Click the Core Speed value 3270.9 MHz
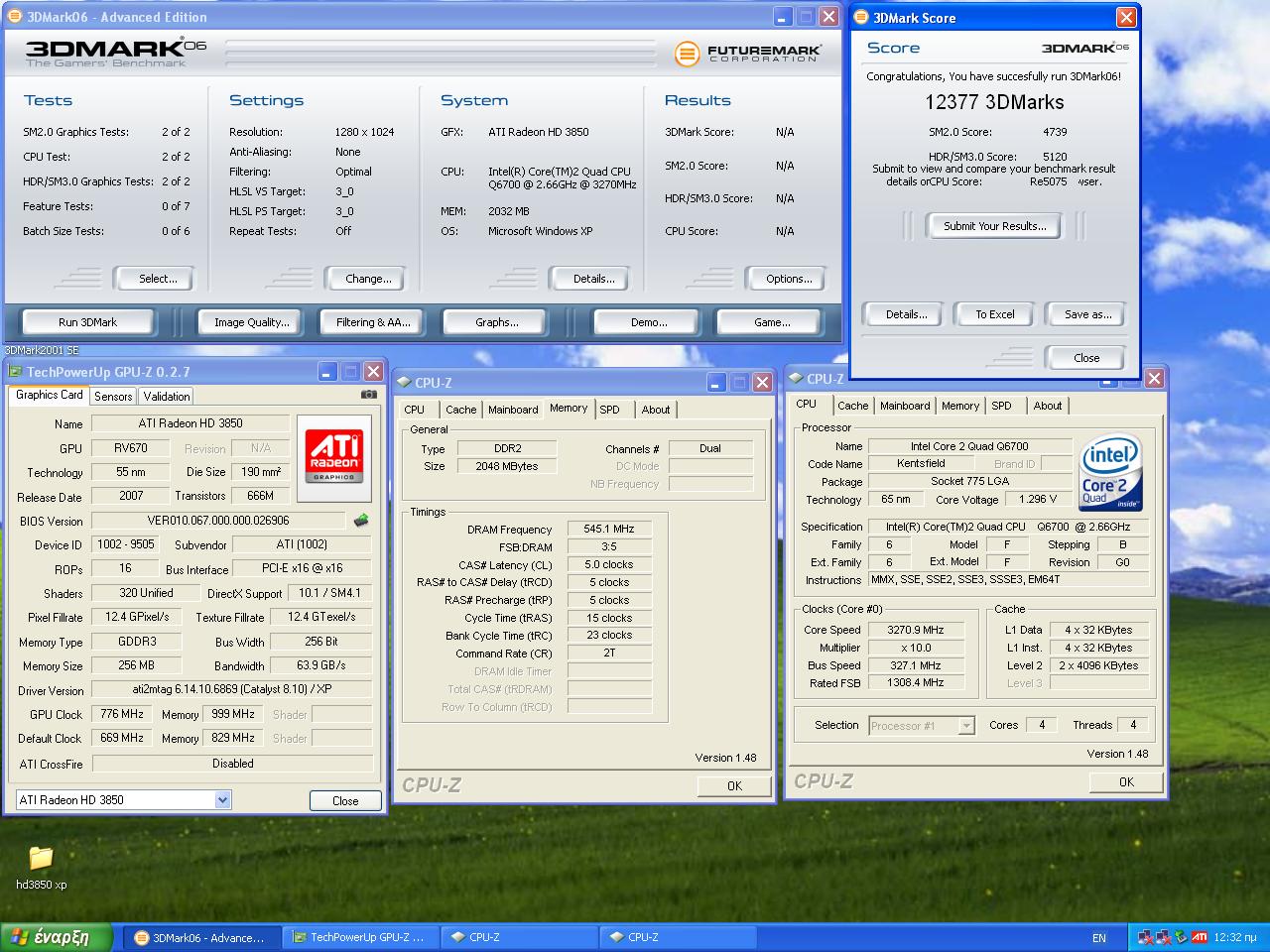Viewport: 1270px width, 952px height. [915, 630]
